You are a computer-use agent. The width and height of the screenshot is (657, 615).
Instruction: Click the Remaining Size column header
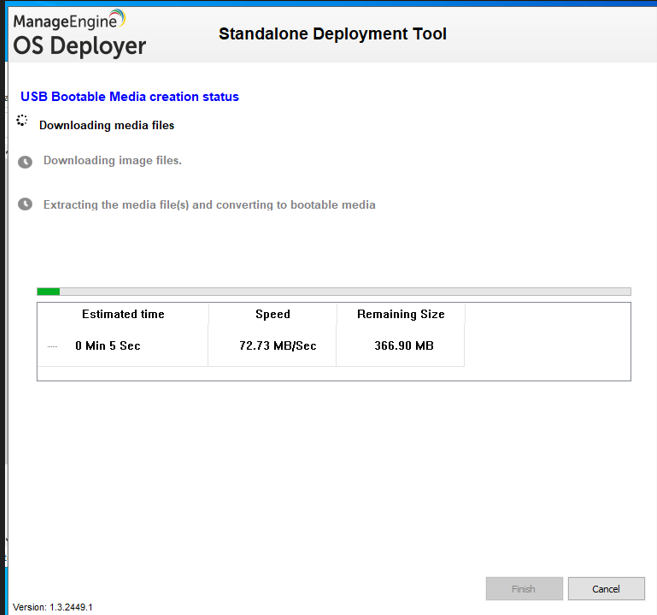[x=401, y=314]
